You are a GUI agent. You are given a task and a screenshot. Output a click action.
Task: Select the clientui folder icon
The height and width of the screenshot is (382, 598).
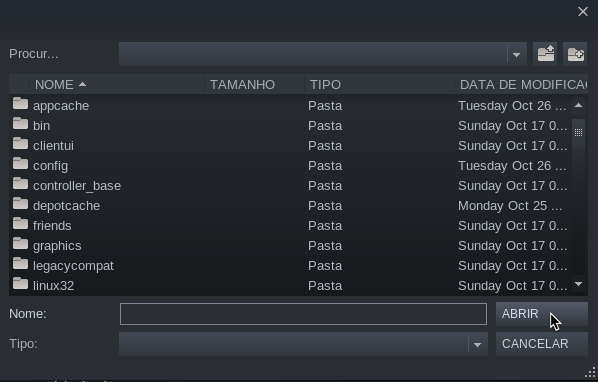(20, 143)
